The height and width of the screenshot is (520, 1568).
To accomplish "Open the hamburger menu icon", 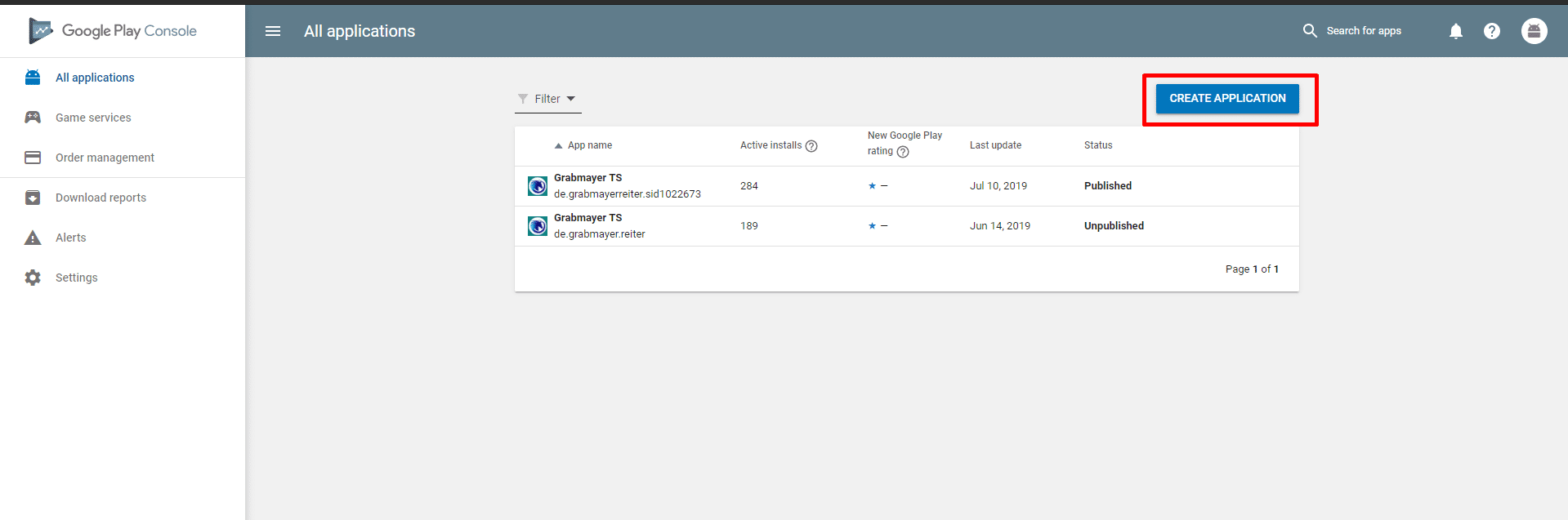I will coord(273,31).
